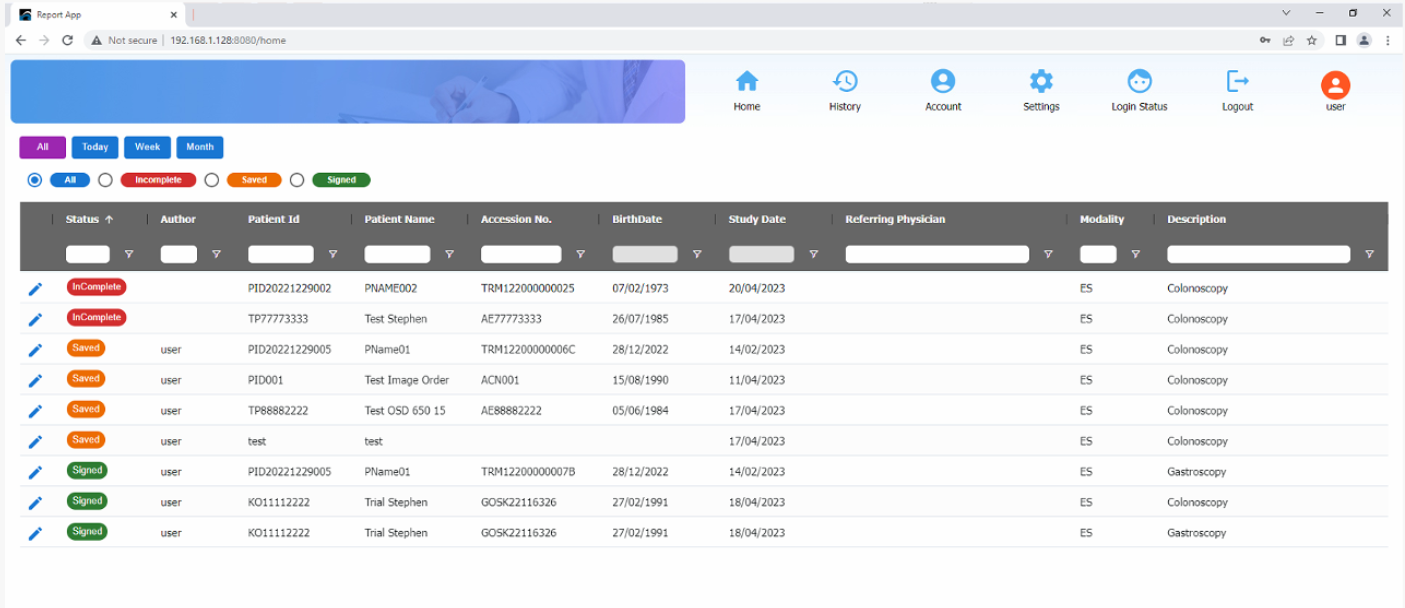The width and height of the screenshot is (1405, 608).
Task: Open the Study Date filter funnel
Action: tap(814, 254)
